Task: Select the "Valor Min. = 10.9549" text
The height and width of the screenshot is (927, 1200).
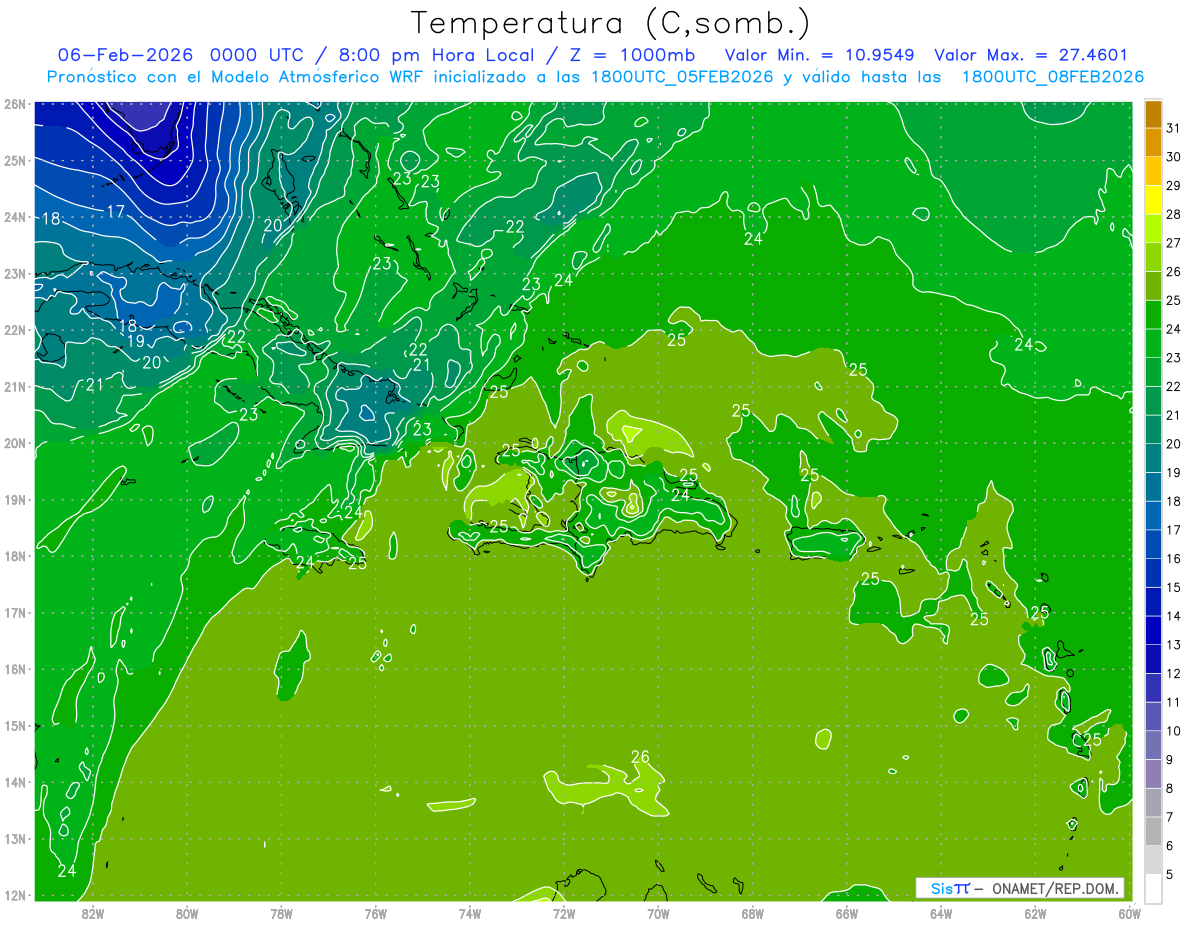Action: 821,54
